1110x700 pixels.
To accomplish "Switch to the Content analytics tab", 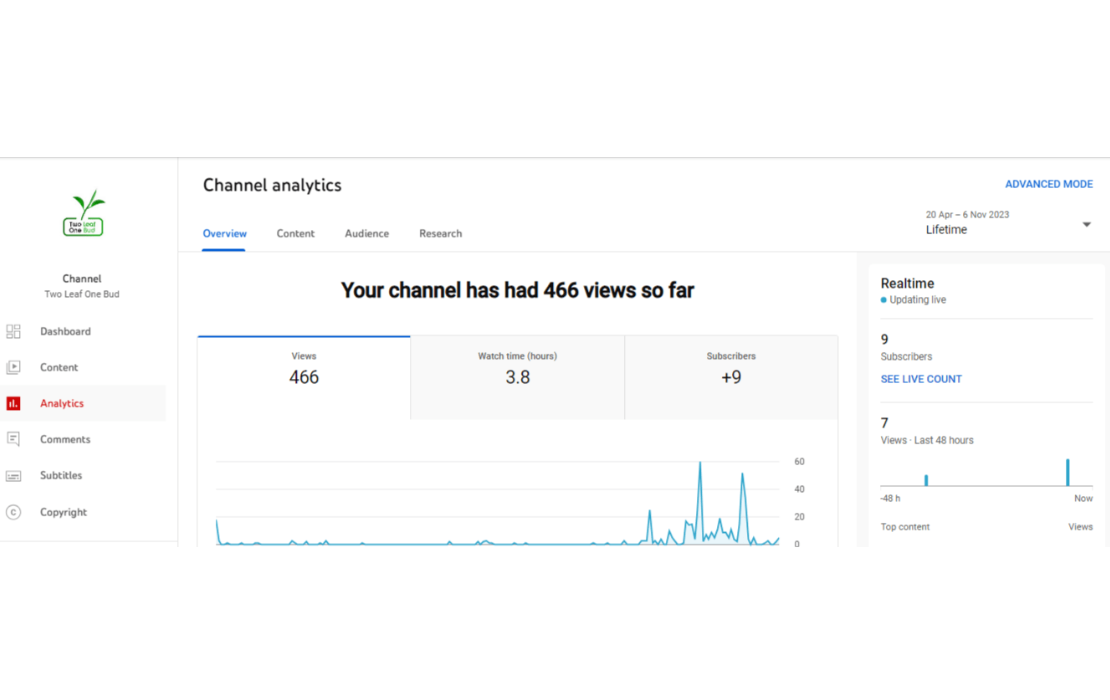I will click(x=295, y=234).
